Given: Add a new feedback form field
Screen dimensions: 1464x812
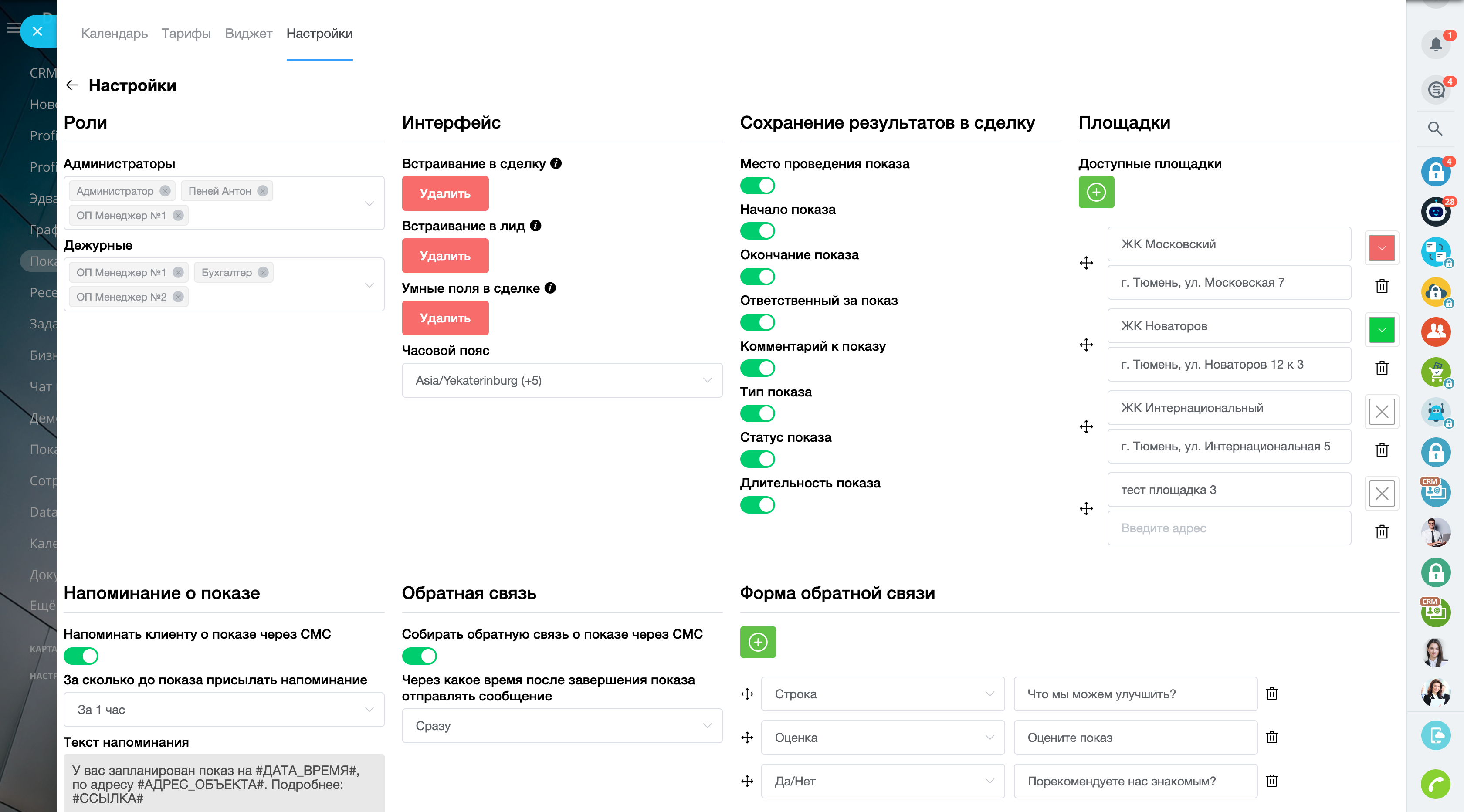Looking at the screenshot, I should pos(758,642).
